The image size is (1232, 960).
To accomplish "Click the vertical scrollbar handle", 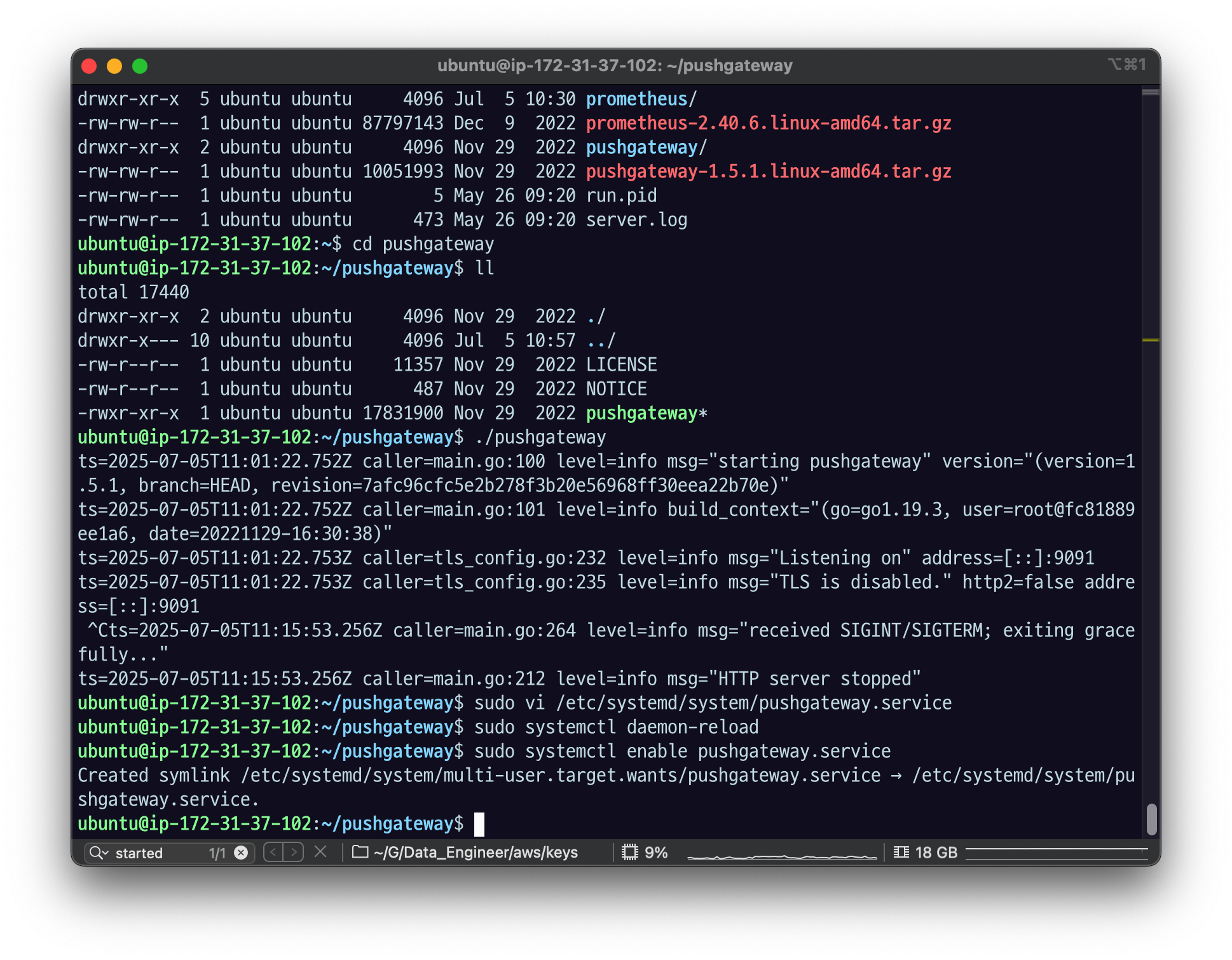I will click(1151, 819).
